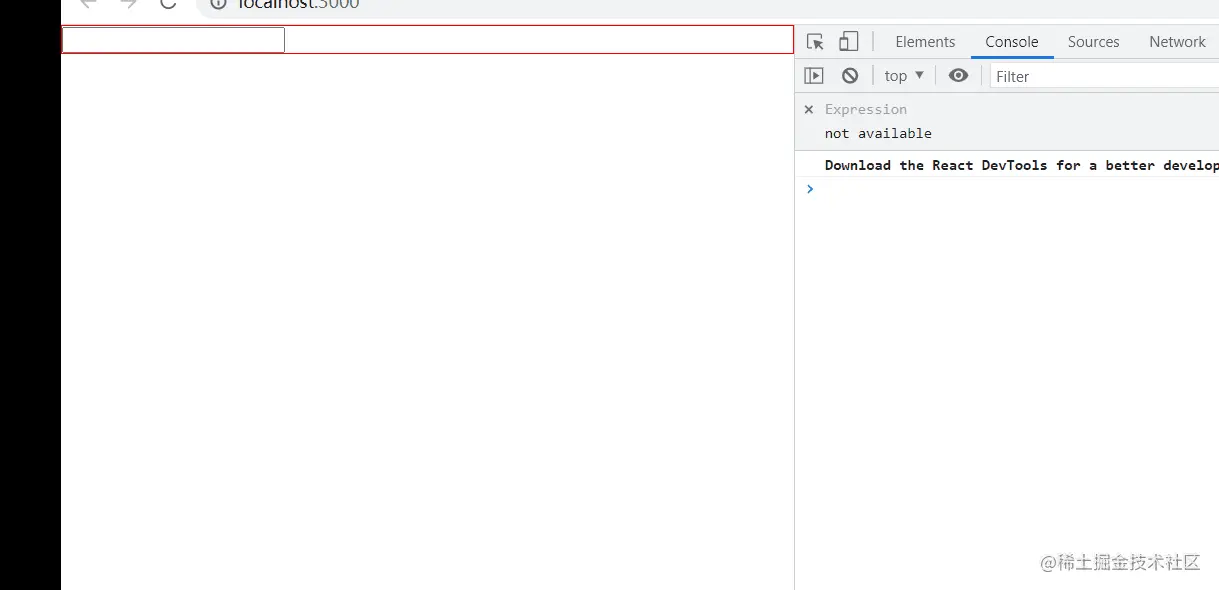The height and width of the screenshot is (590, 1219).
Task: Open the Sources tab
Action: click(1093, 42)
